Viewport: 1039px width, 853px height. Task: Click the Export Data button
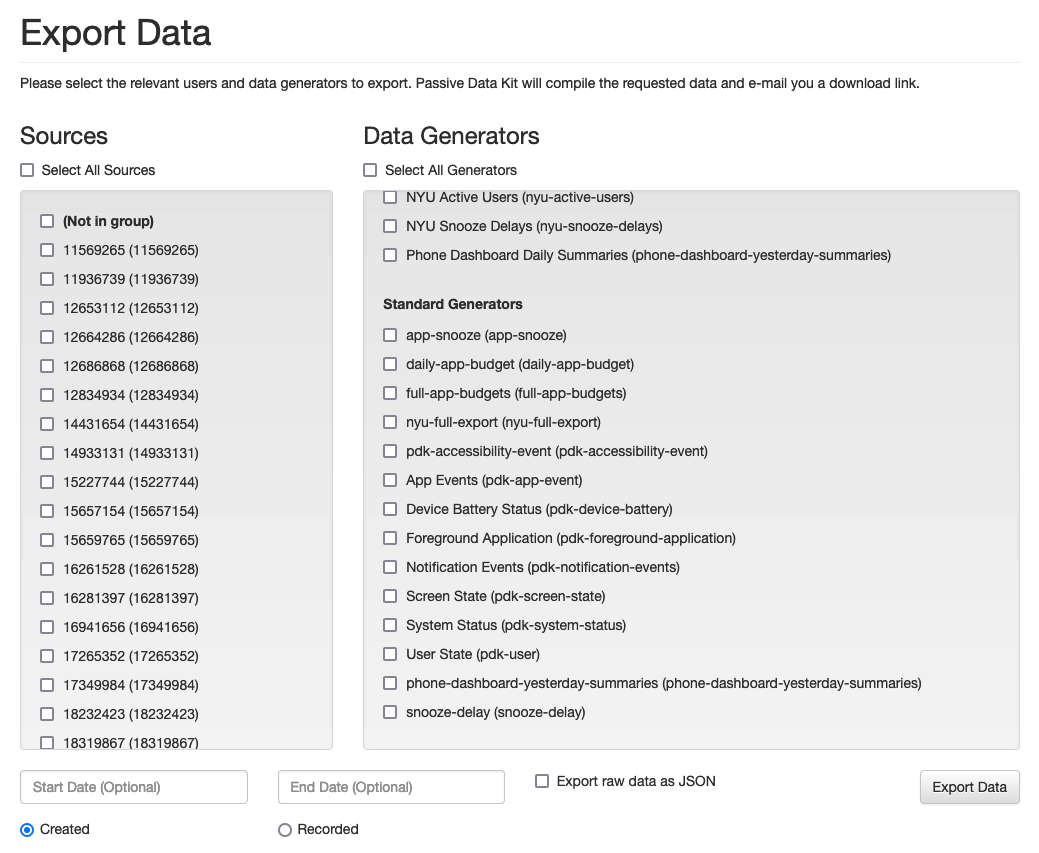click(969, 787)
